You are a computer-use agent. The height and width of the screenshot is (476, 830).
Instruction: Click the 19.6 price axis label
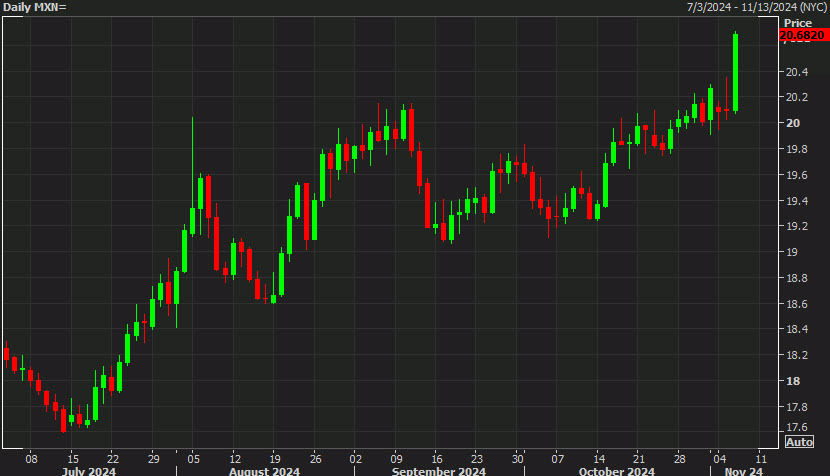(796, 175)
